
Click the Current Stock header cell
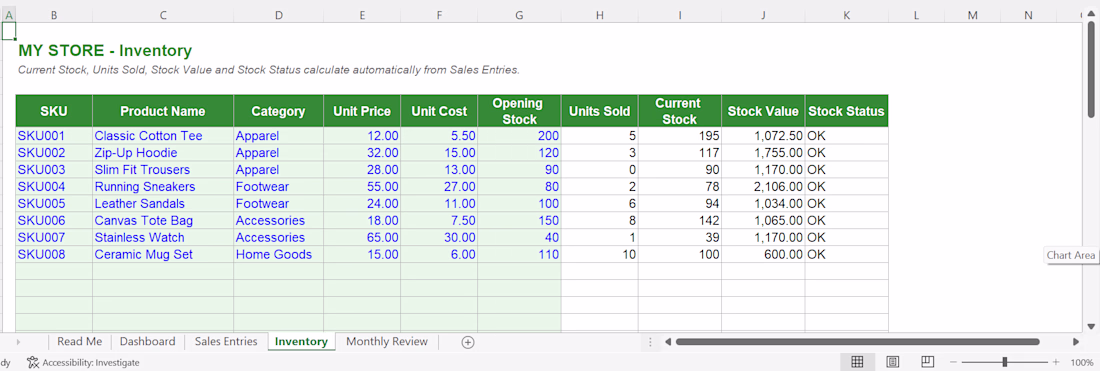(680, 111)
